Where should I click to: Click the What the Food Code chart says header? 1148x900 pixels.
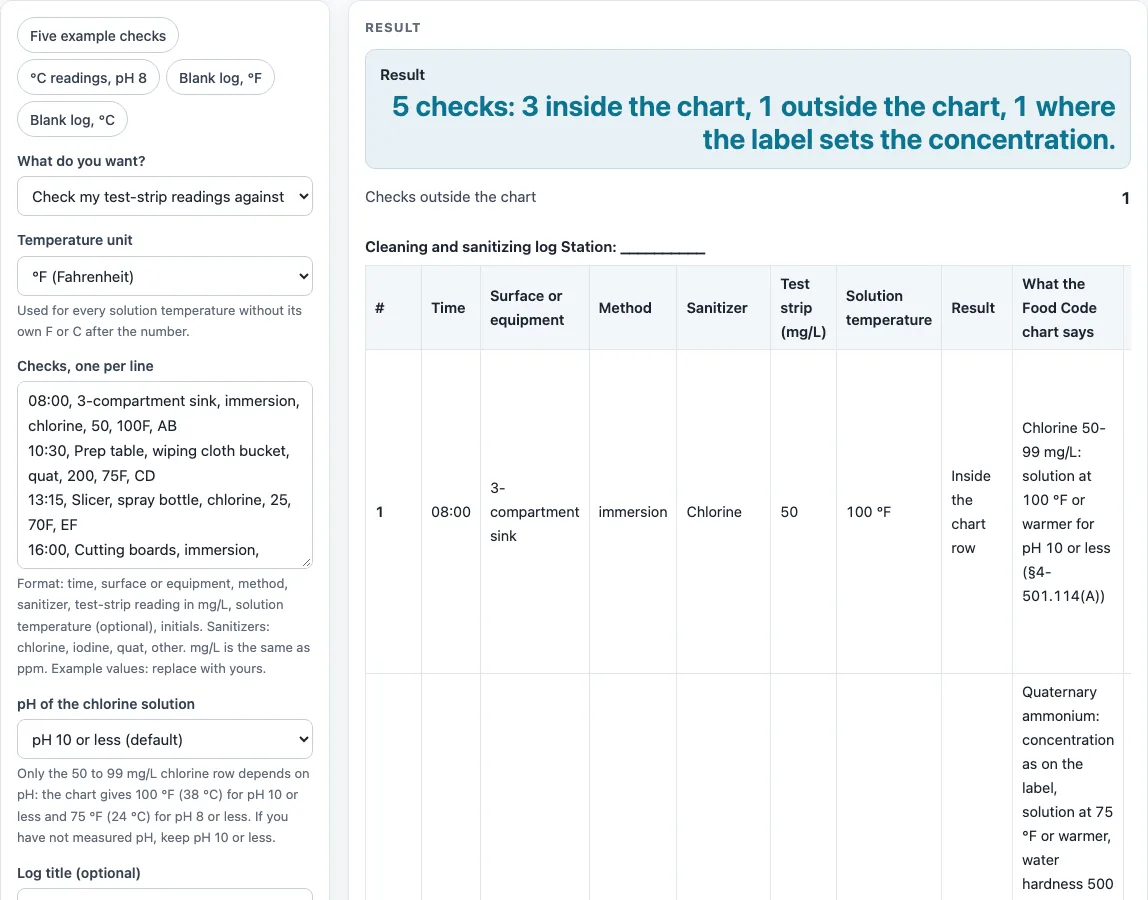coord(1067,308)
